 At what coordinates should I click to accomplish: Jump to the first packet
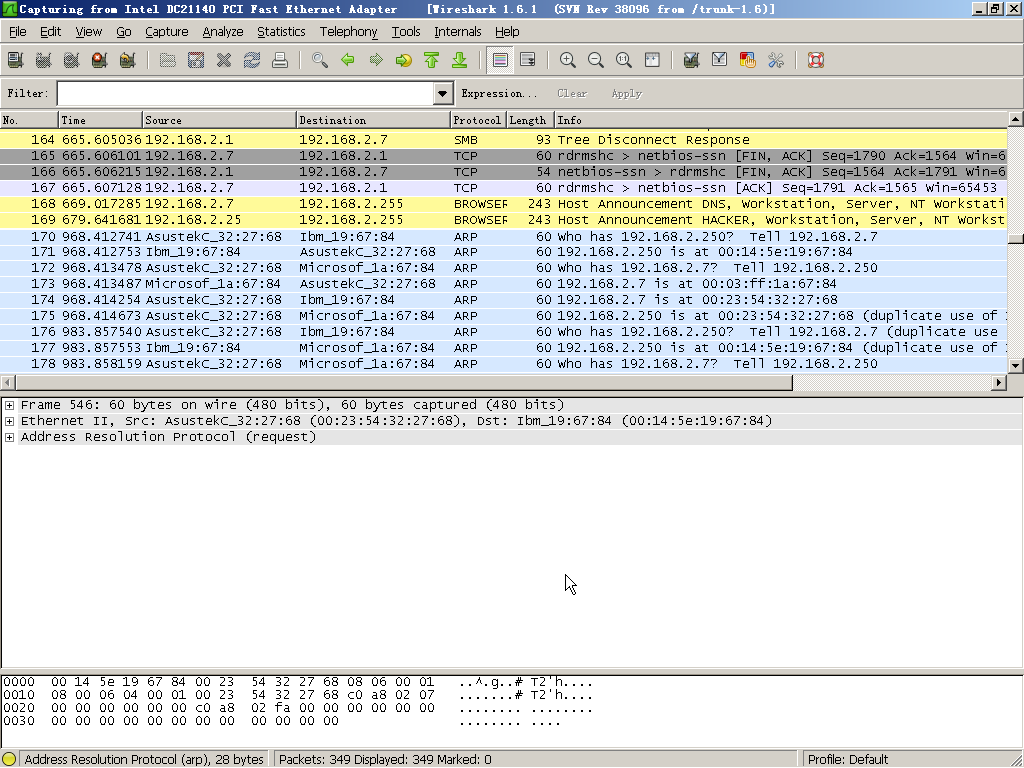tap(432, 60)
